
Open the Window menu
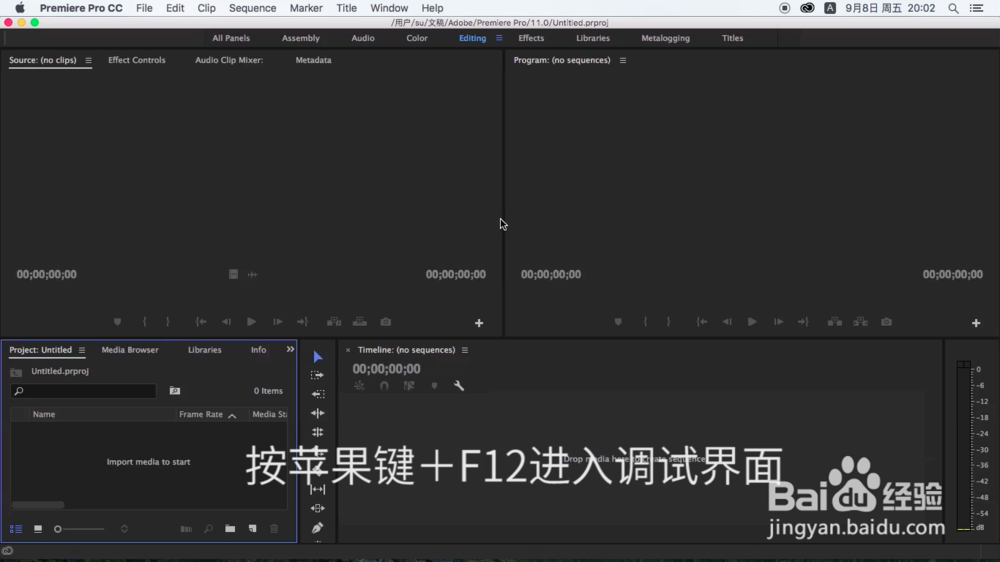tap(389, 8)
